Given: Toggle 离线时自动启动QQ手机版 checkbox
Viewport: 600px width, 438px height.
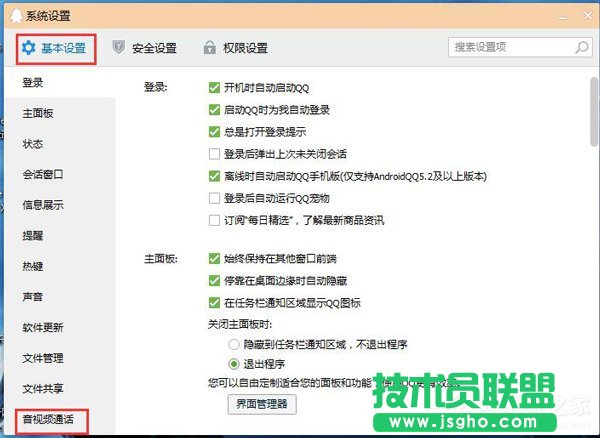Looking at the screenshot, I should (x=214, y=176).
